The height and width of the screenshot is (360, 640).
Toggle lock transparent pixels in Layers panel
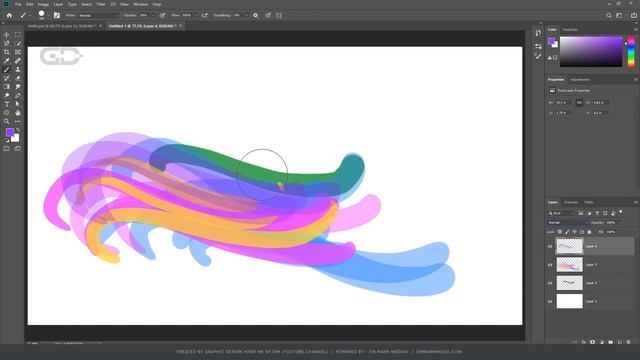click(x=560, y=231)
